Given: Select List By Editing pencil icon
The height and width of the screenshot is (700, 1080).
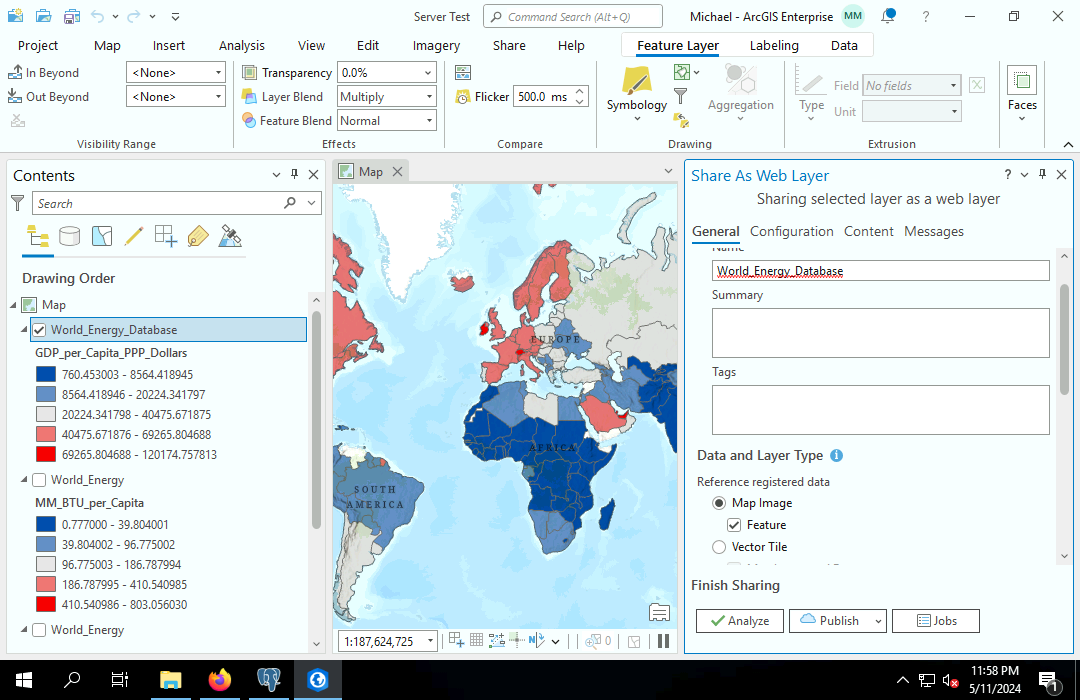Looking at the screenshot, I should pyautogui.click(x=133, y=237).
